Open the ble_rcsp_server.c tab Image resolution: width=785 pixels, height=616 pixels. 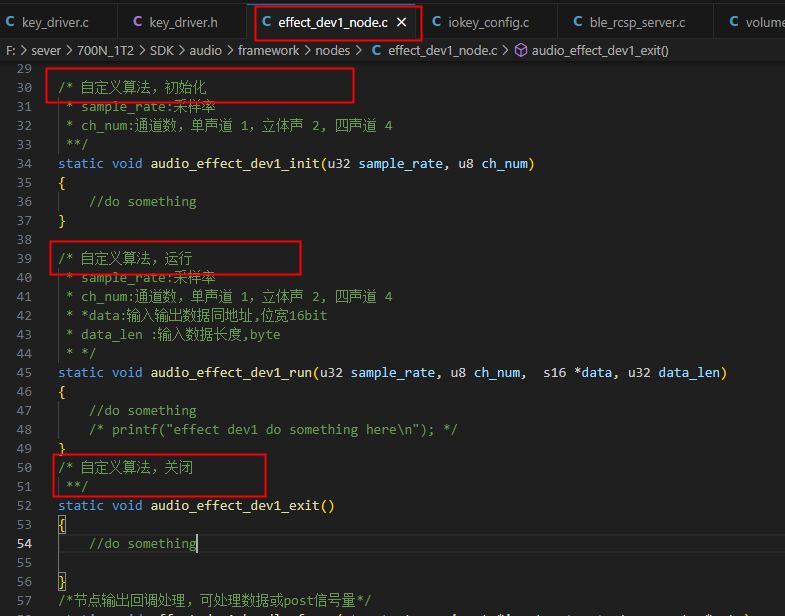(x=635, y=23)
